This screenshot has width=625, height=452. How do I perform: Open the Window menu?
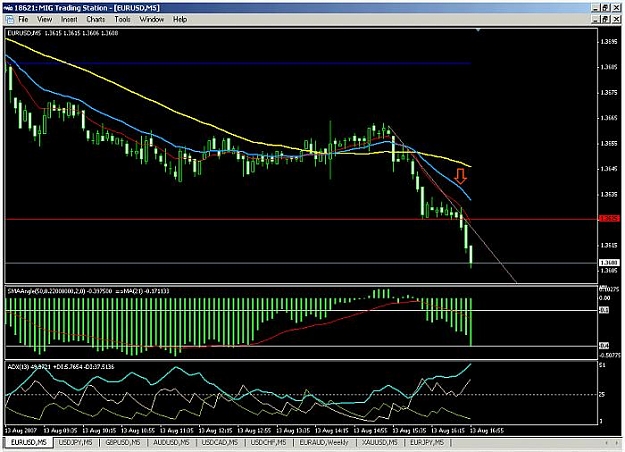(151, 19)
